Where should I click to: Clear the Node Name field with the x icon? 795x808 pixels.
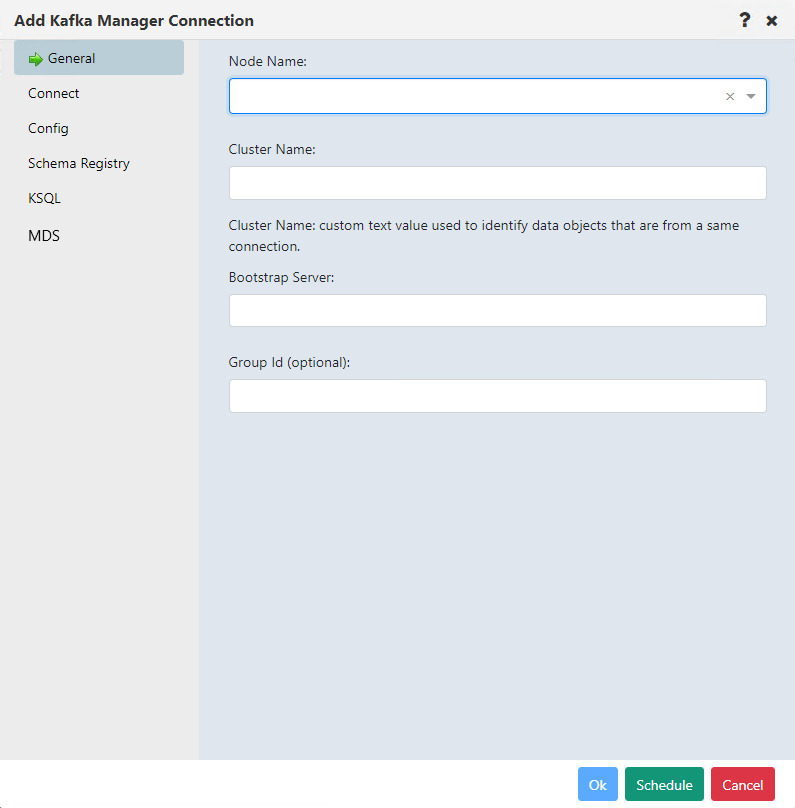(730, 96)
